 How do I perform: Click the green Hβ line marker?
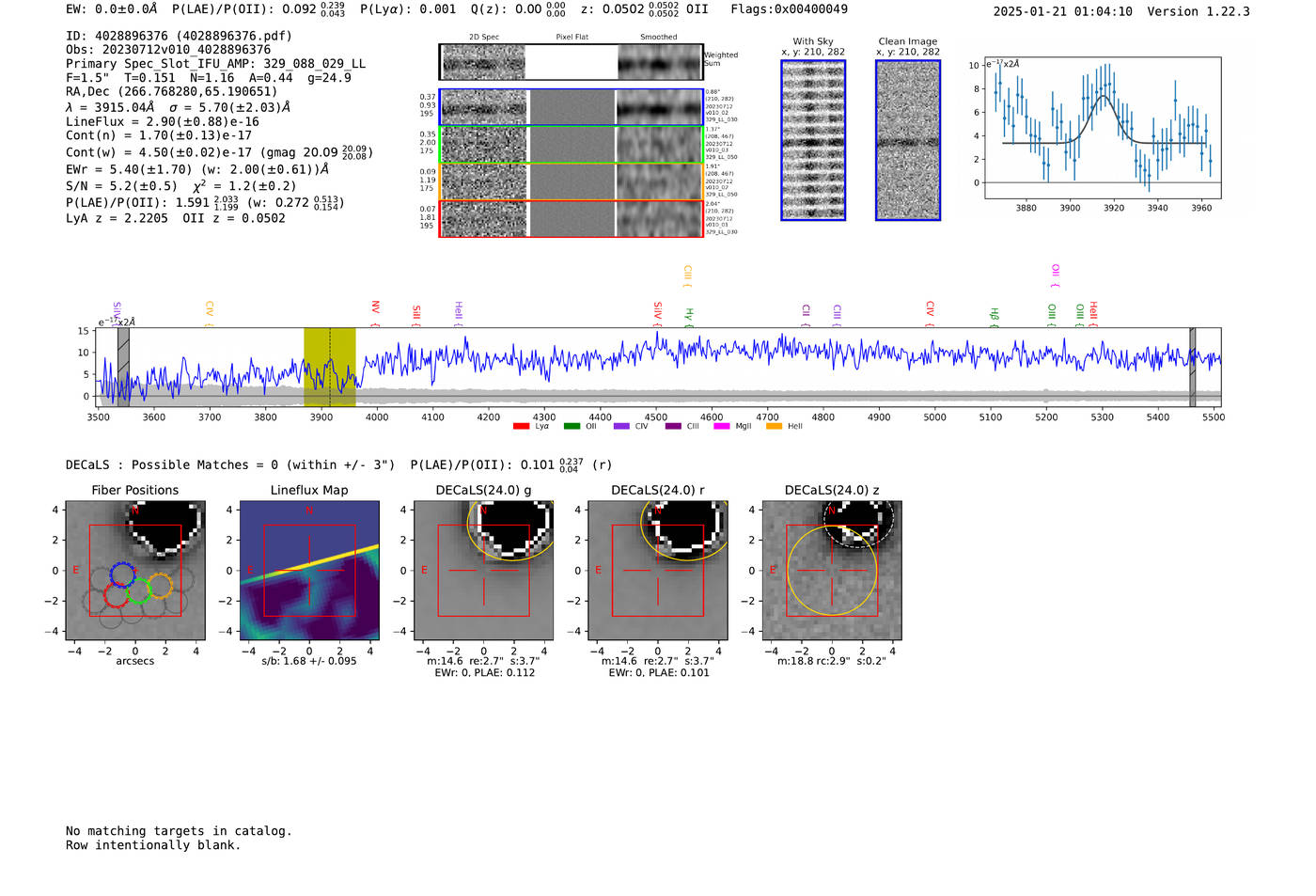click(994, 314)
